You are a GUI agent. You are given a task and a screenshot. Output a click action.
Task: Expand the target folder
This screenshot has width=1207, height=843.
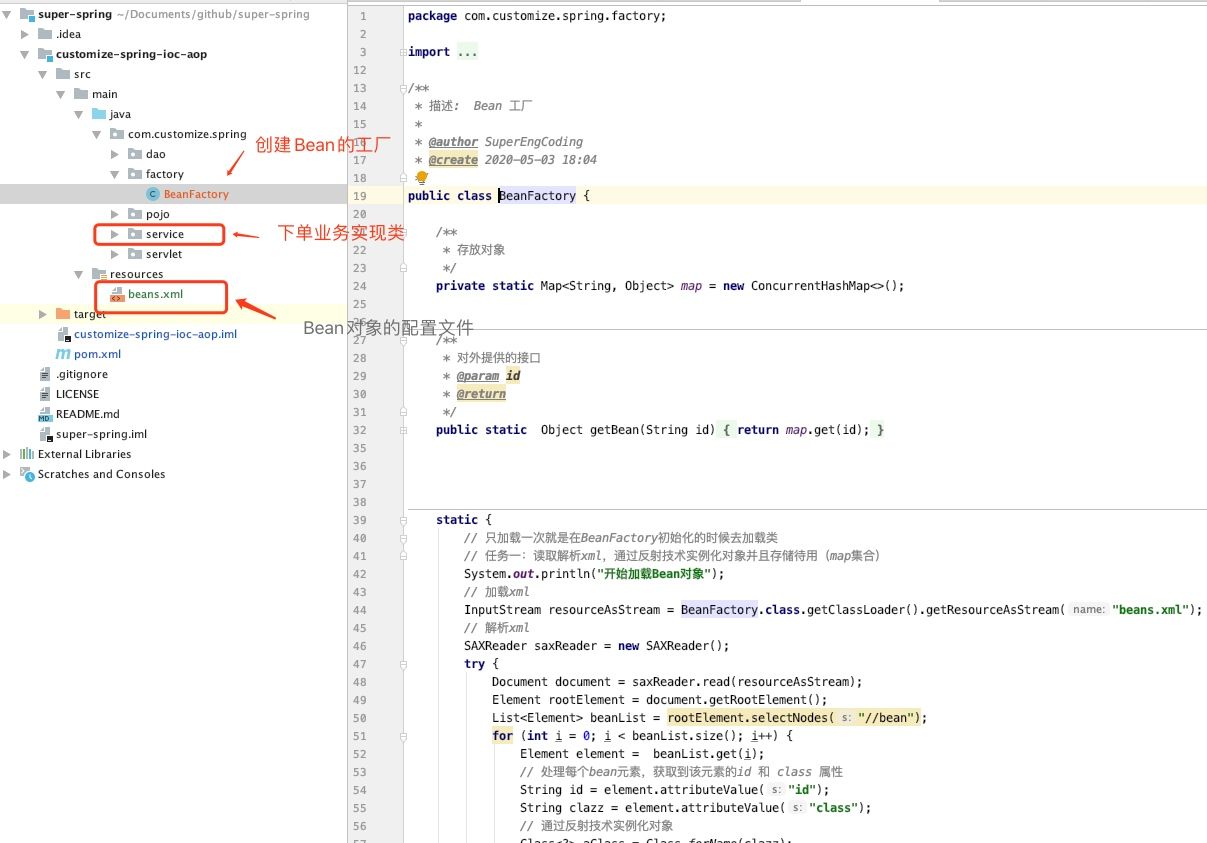pos(43,314)
